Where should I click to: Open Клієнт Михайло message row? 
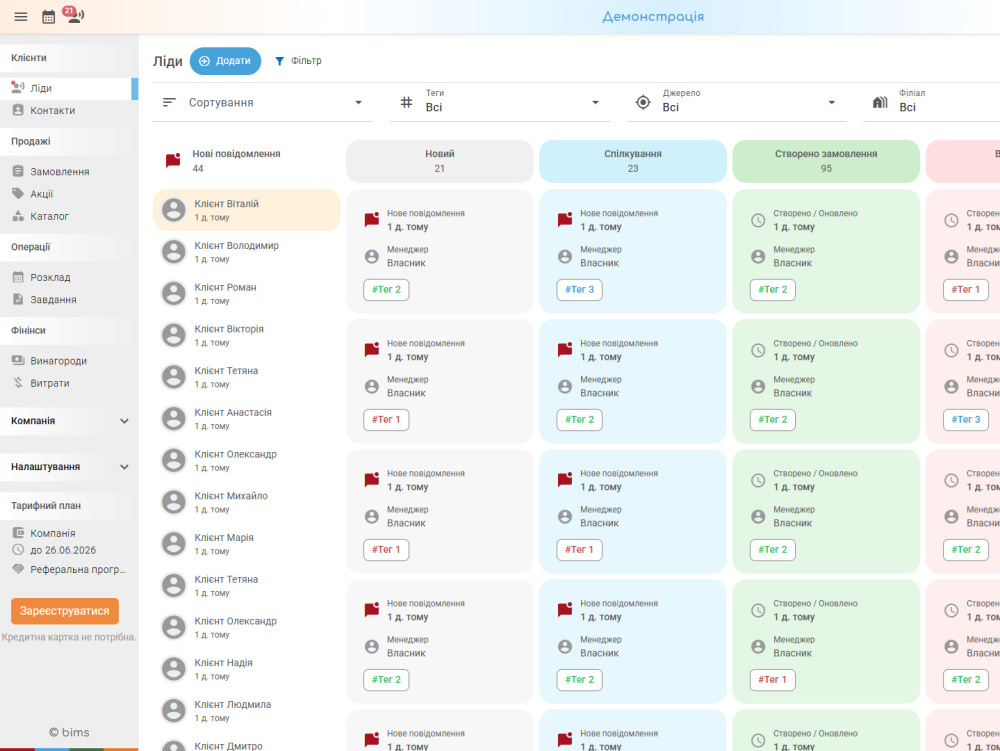[246, 502]
